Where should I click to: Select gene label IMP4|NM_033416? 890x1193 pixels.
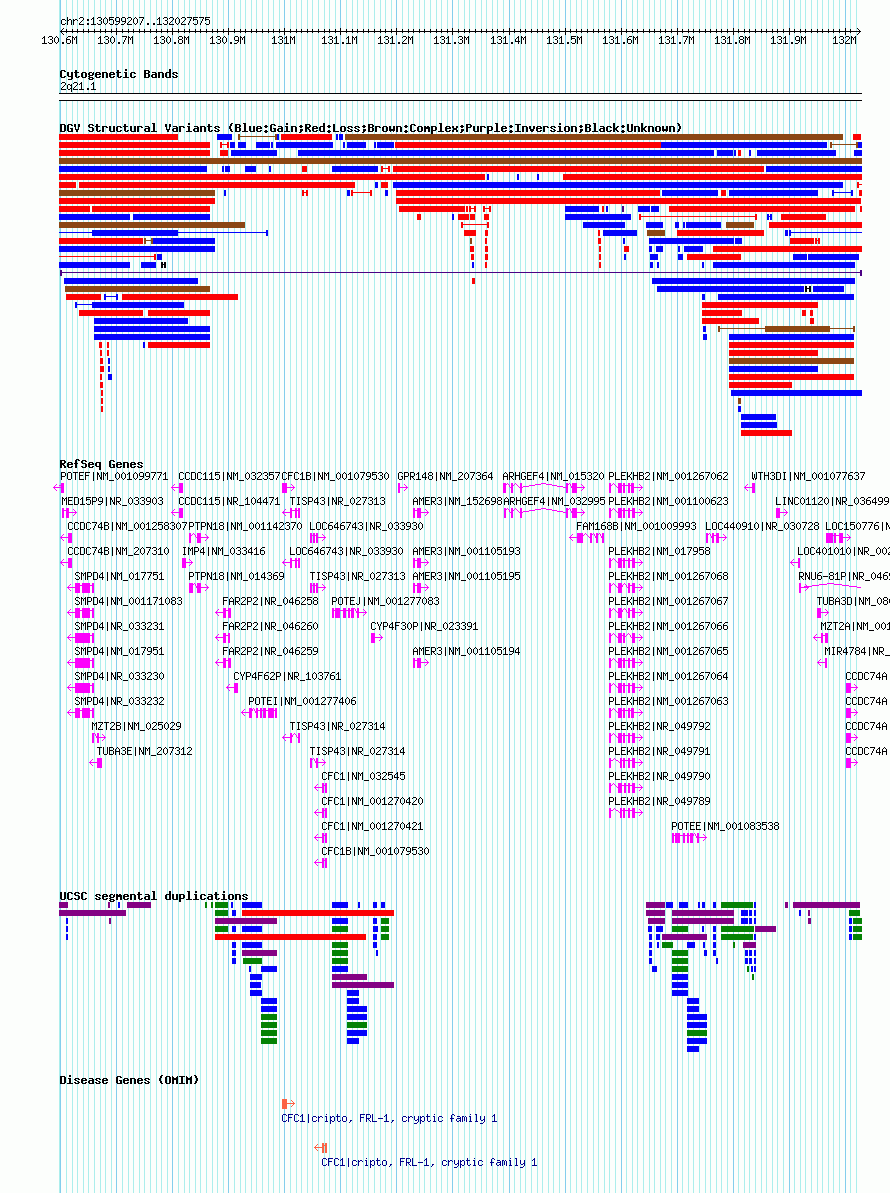[224, 552]
